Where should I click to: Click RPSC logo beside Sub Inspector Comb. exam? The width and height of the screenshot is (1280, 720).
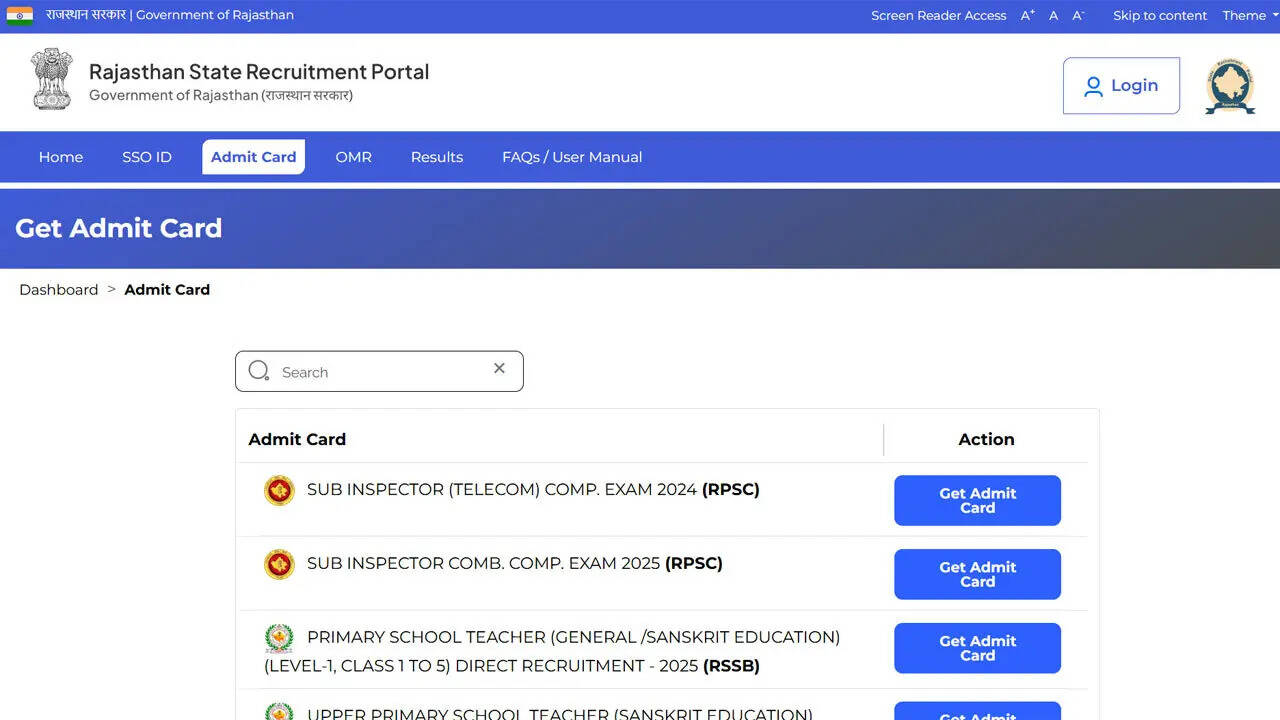coord(279,564)
